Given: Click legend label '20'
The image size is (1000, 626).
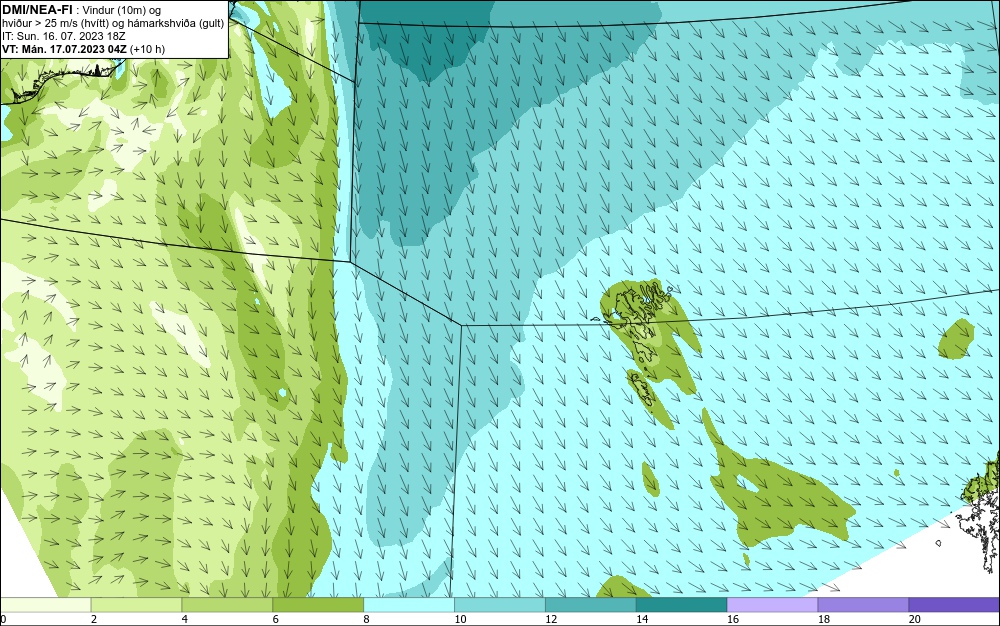Looking at the screenshot, I should click(x=915, y=619).
